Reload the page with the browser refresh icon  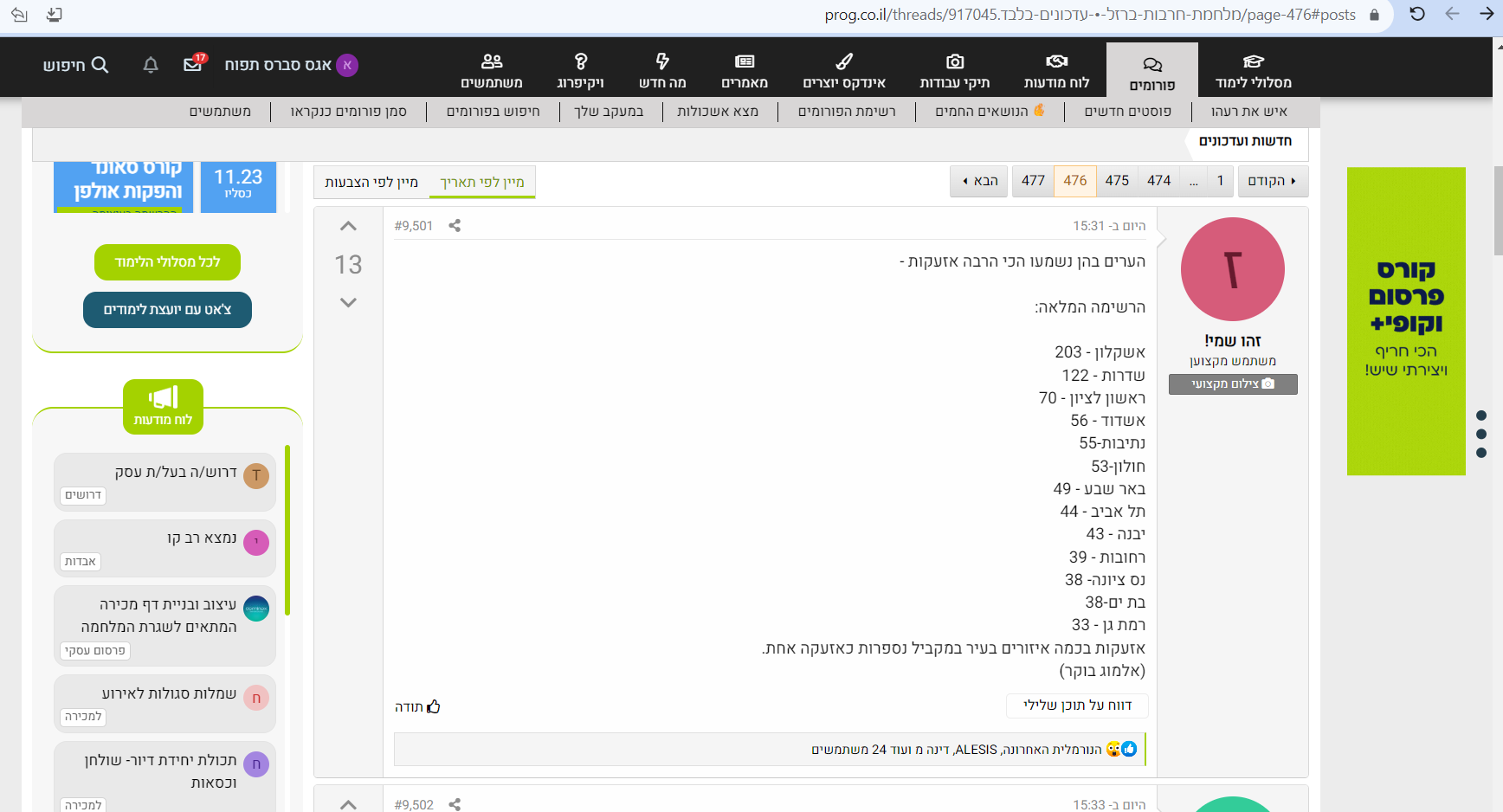point(1417,14)
